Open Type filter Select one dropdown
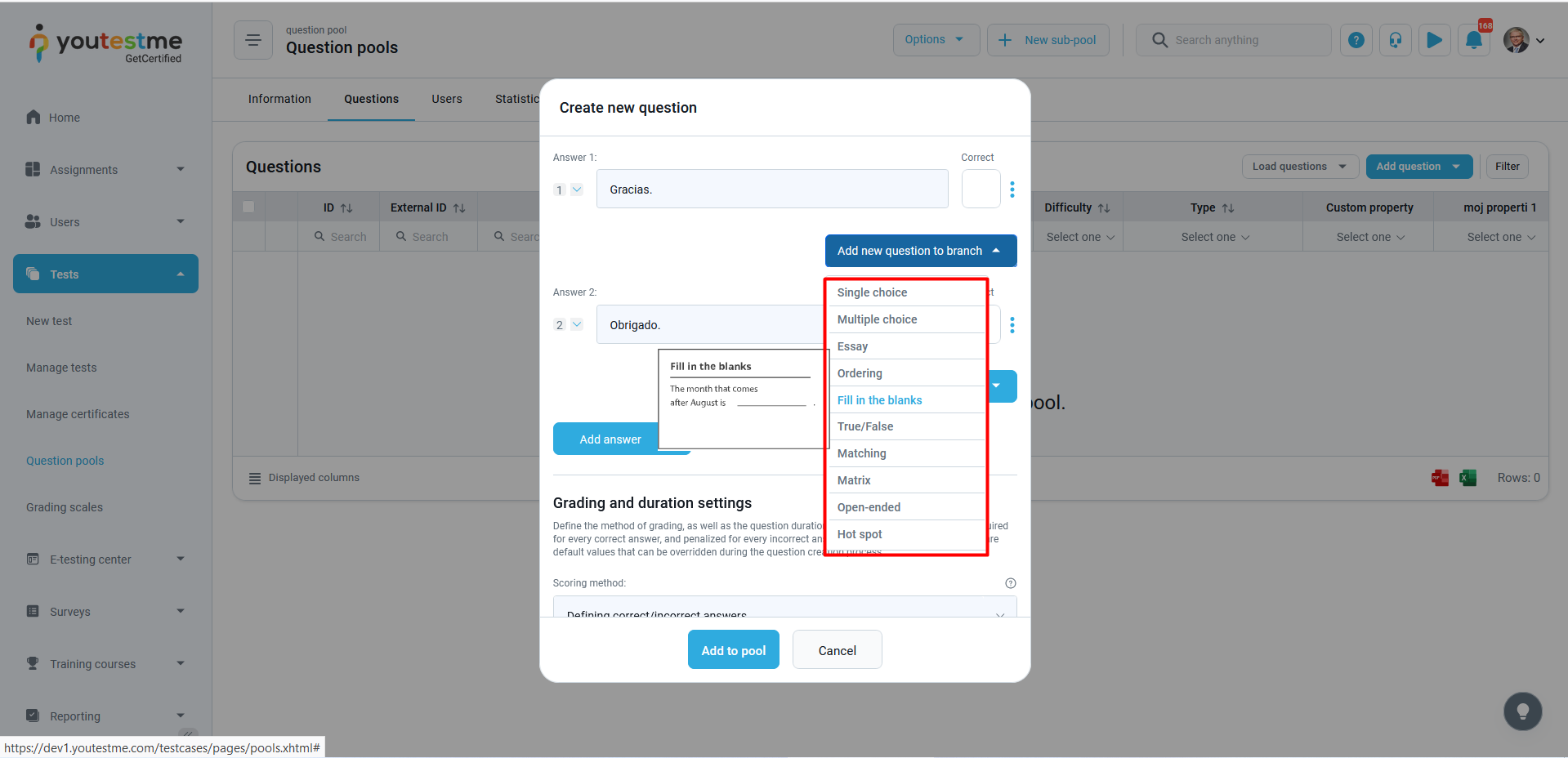The width and height of the screenshot is (1568, 758). 1215,237
